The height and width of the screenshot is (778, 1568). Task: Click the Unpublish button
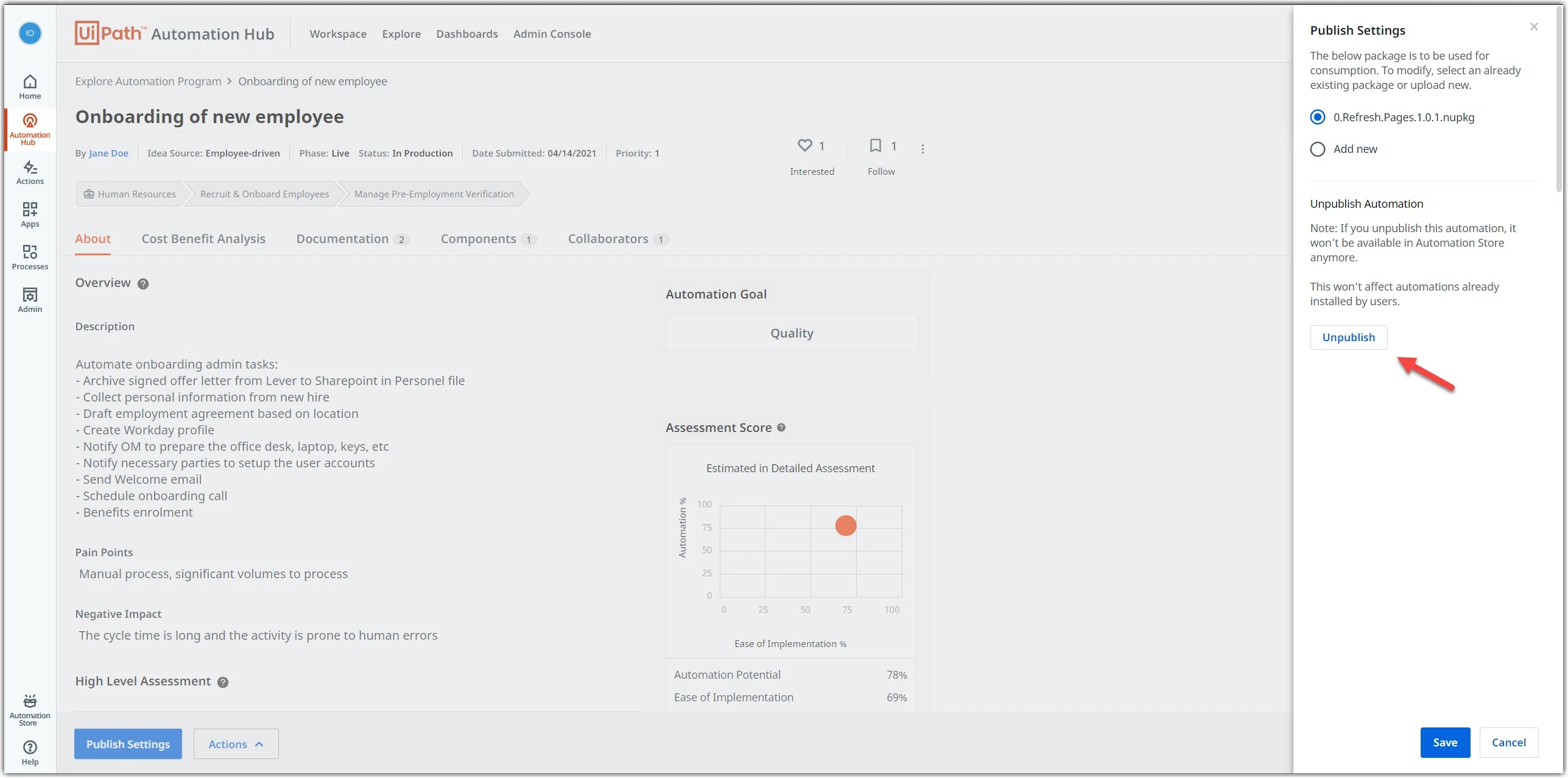point(1349,338)
